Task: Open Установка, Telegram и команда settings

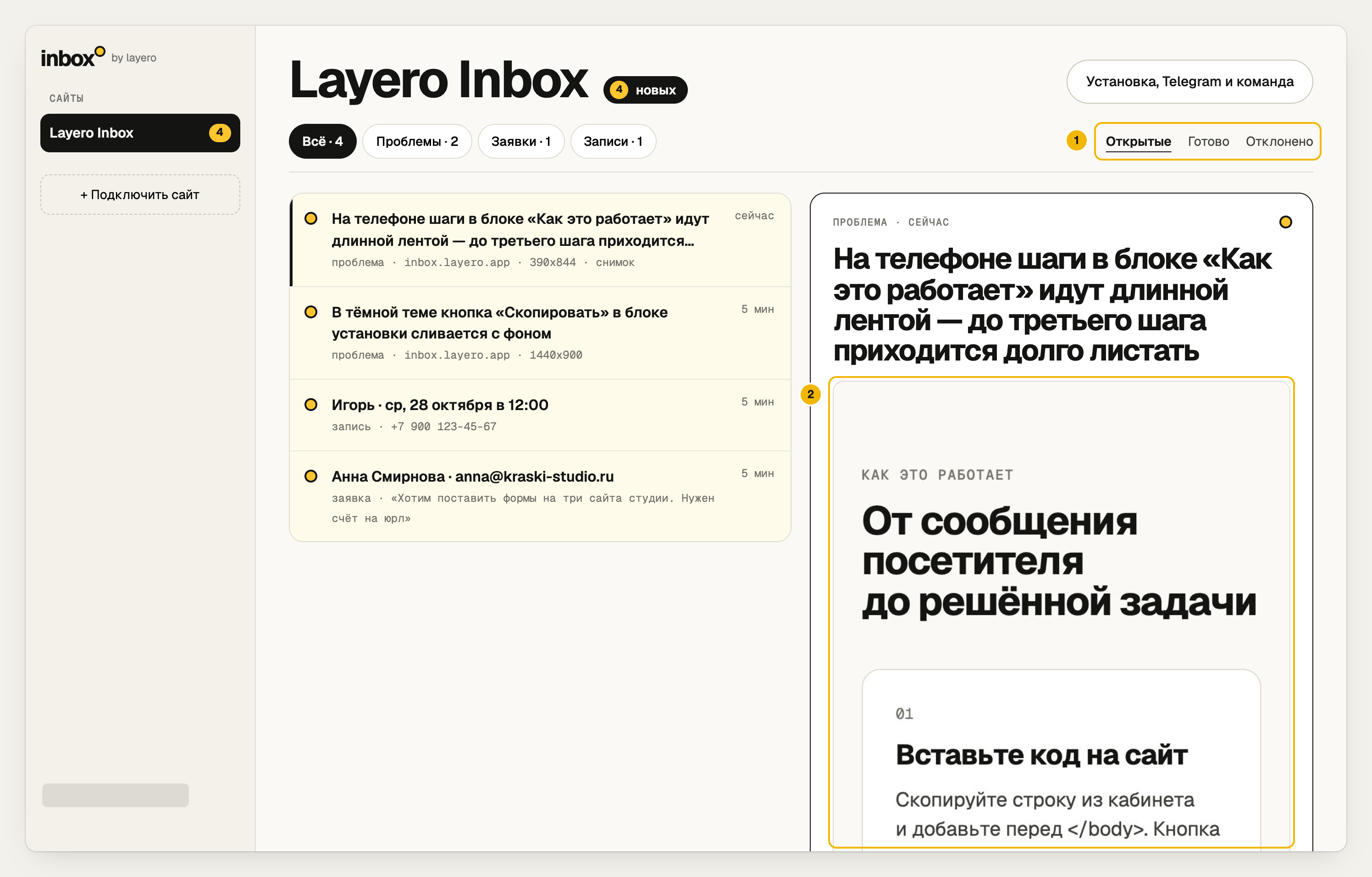Action: [x=1189, y=82]
